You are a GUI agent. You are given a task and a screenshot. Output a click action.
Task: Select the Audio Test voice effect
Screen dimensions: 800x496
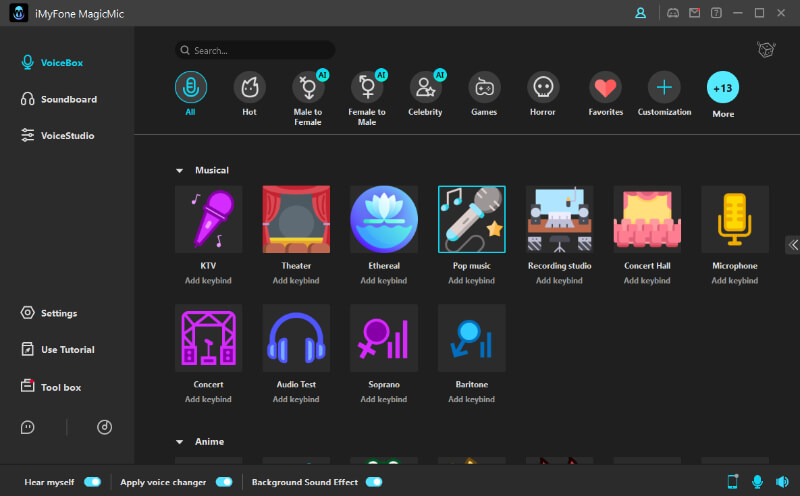(296, 338)
